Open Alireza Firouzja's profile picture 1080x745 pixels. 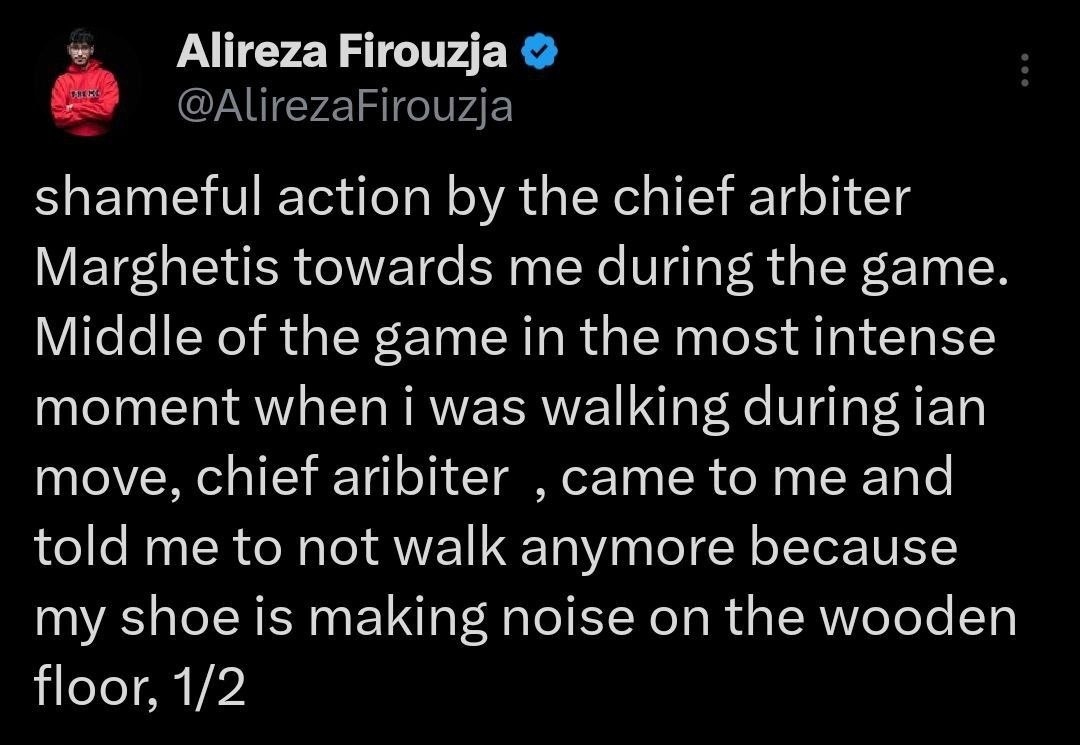(85, 83)
